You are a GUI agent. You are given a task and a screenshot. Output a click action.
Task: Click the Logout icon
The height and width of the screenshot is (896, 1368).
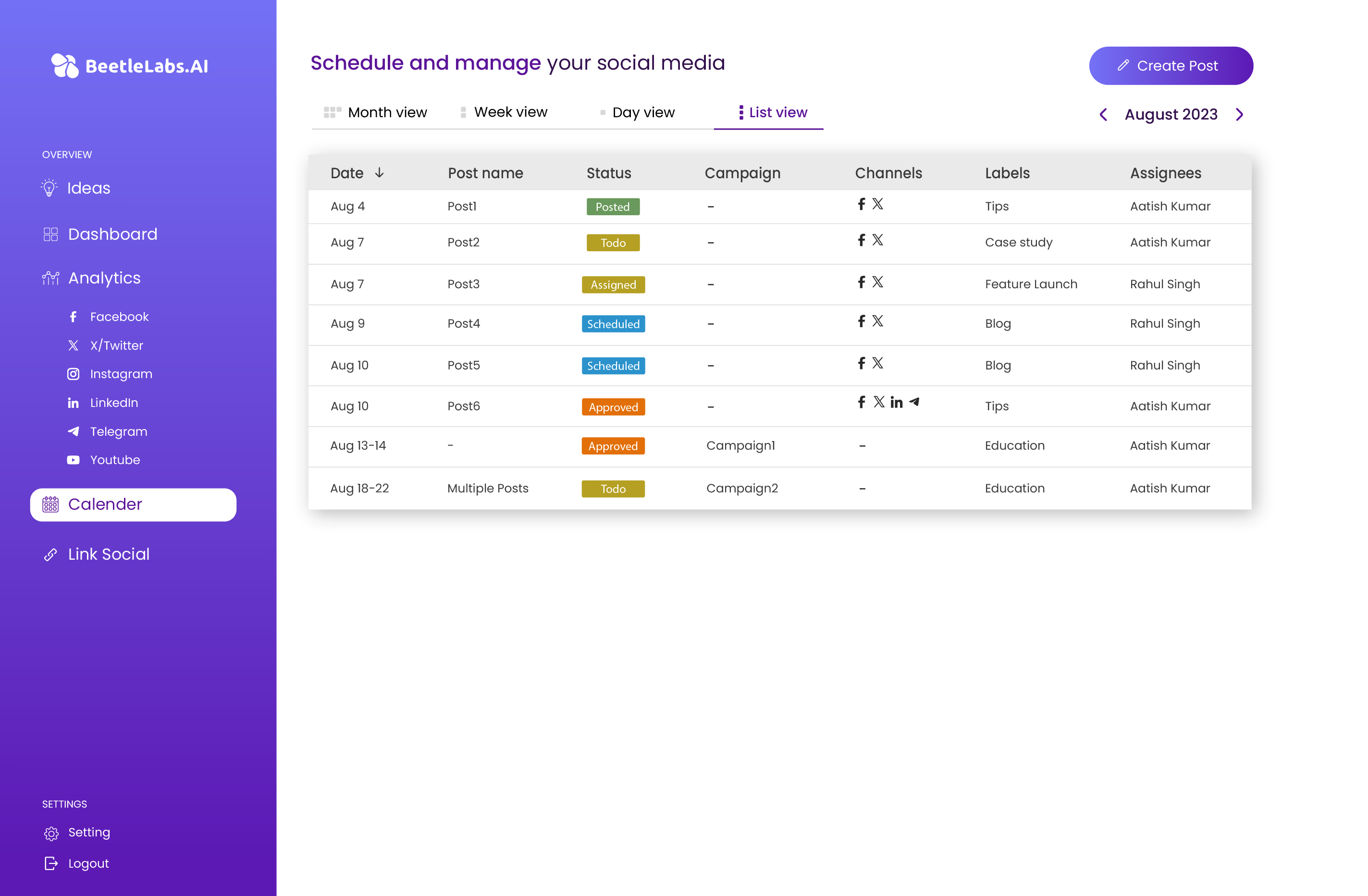(x=51, y=863)
